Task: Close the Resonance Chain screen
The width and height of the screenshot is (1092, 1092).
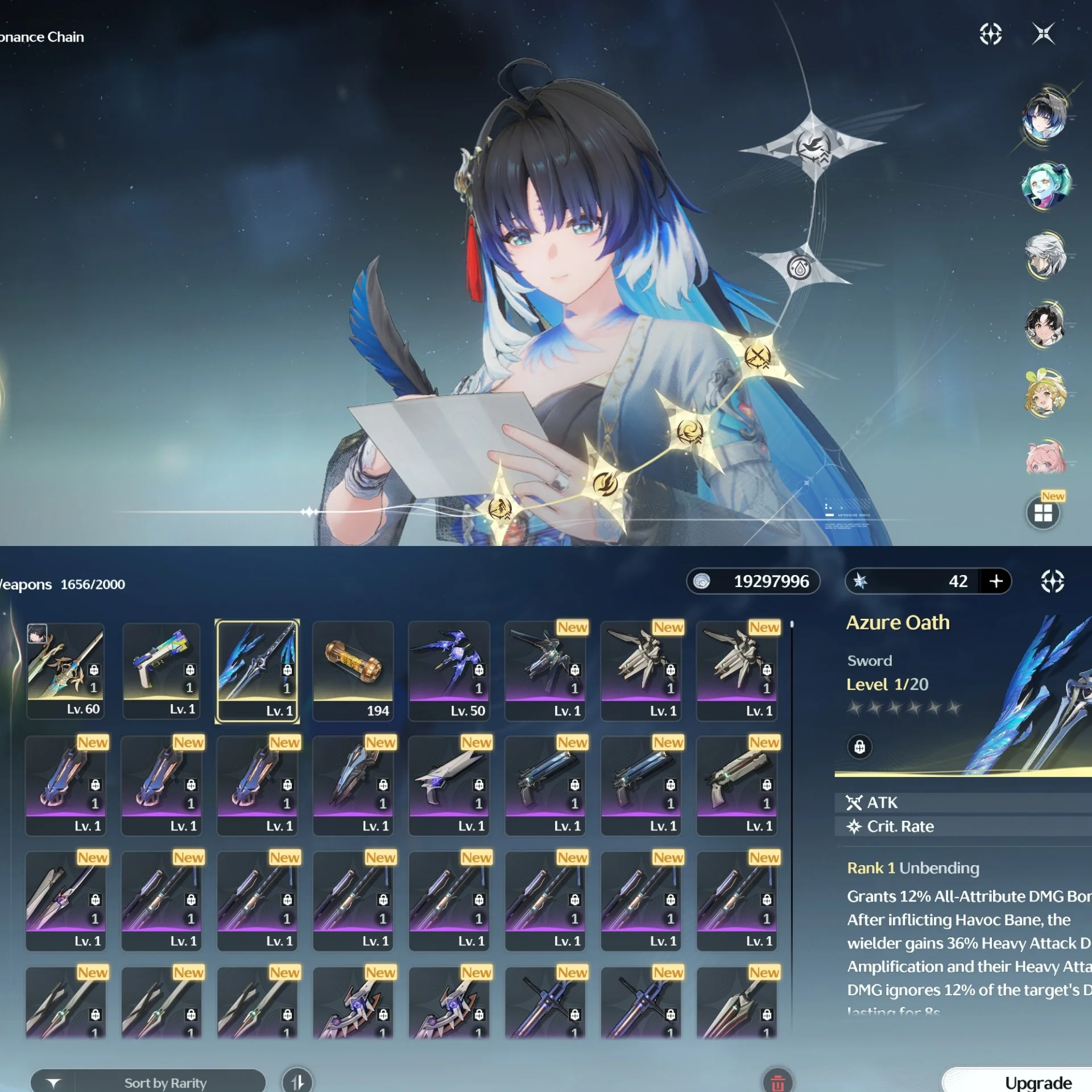Action: [1043, 34]
